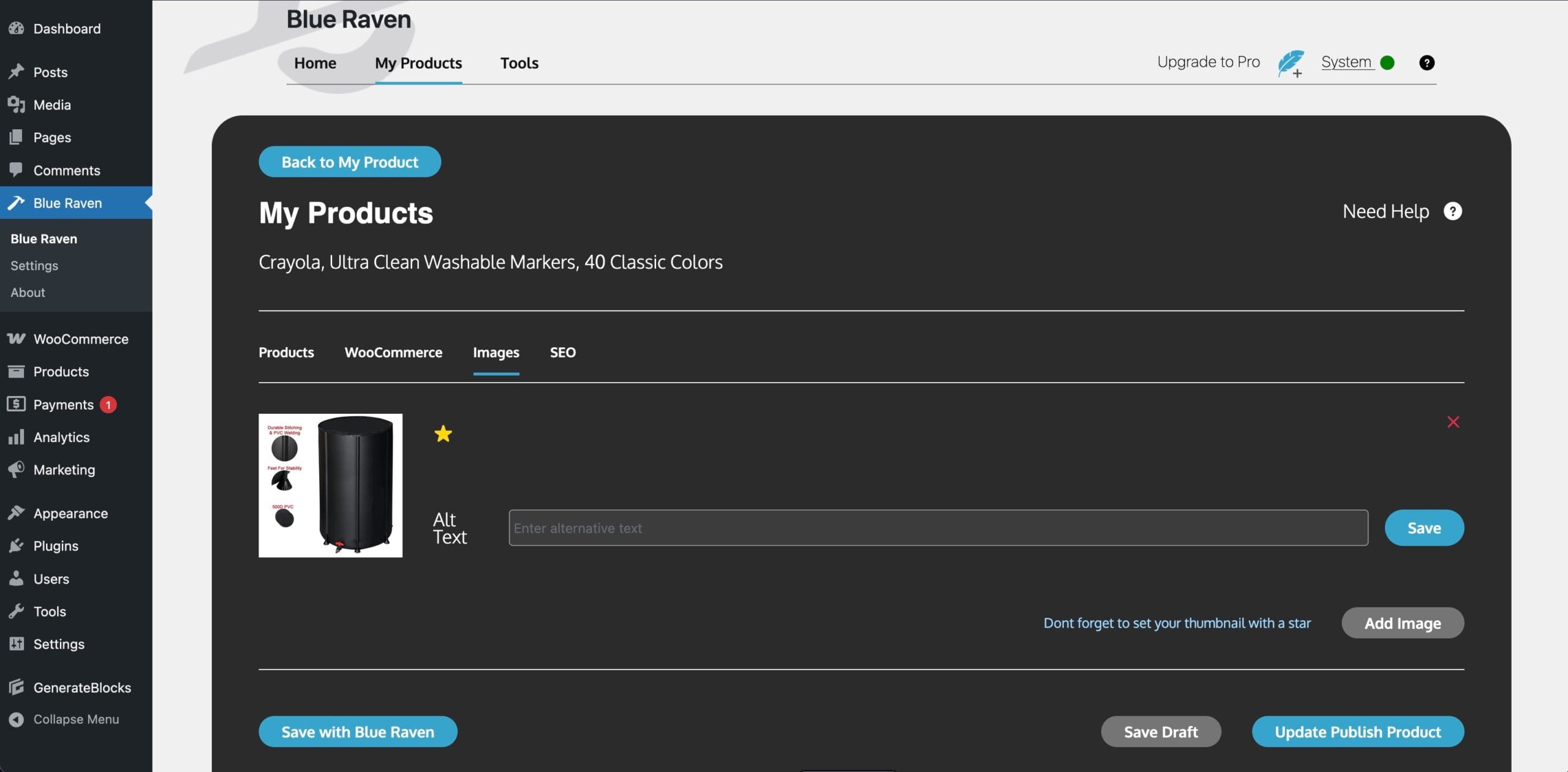
Task: Open Plugins sidebar item
Action: pos(56,546)
